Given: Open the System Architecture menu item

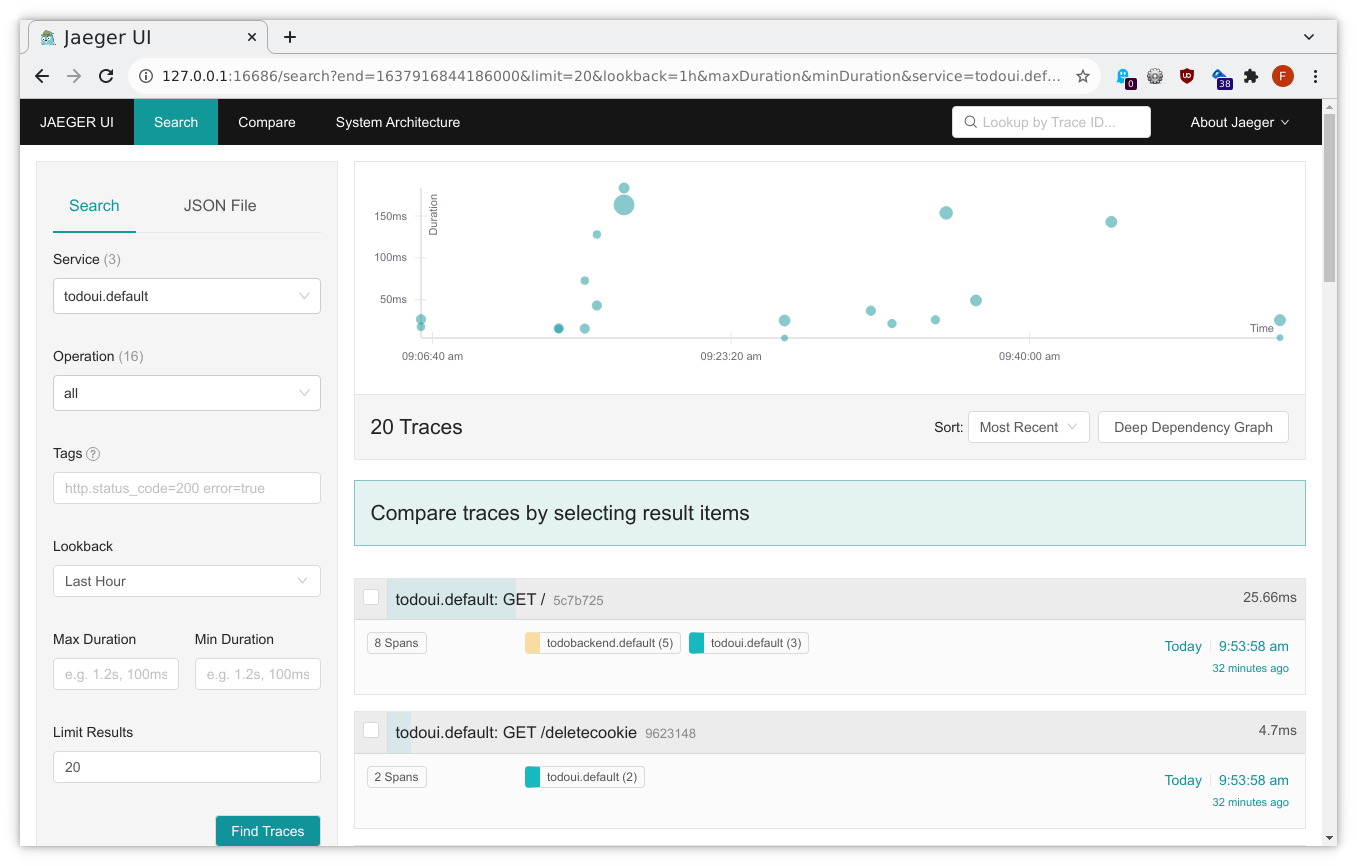Looking at the screenshot, I should (397, 122).
